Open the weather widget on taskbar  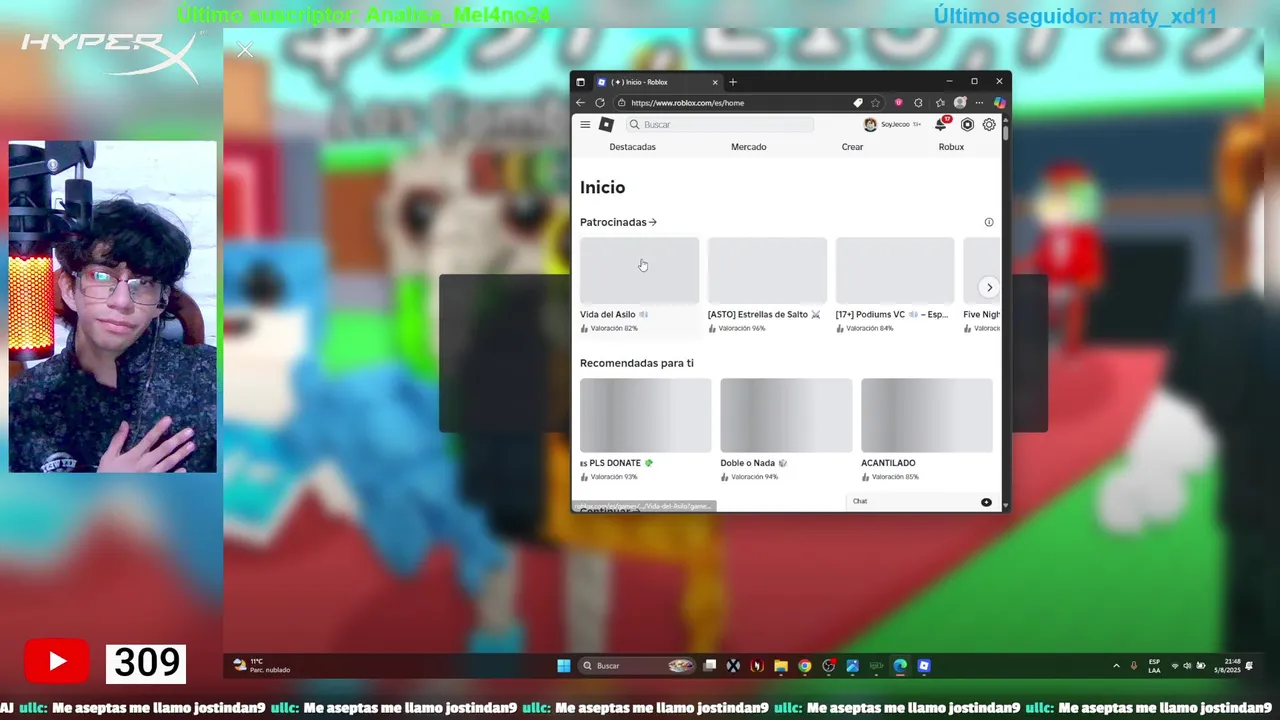pos(261,665)
